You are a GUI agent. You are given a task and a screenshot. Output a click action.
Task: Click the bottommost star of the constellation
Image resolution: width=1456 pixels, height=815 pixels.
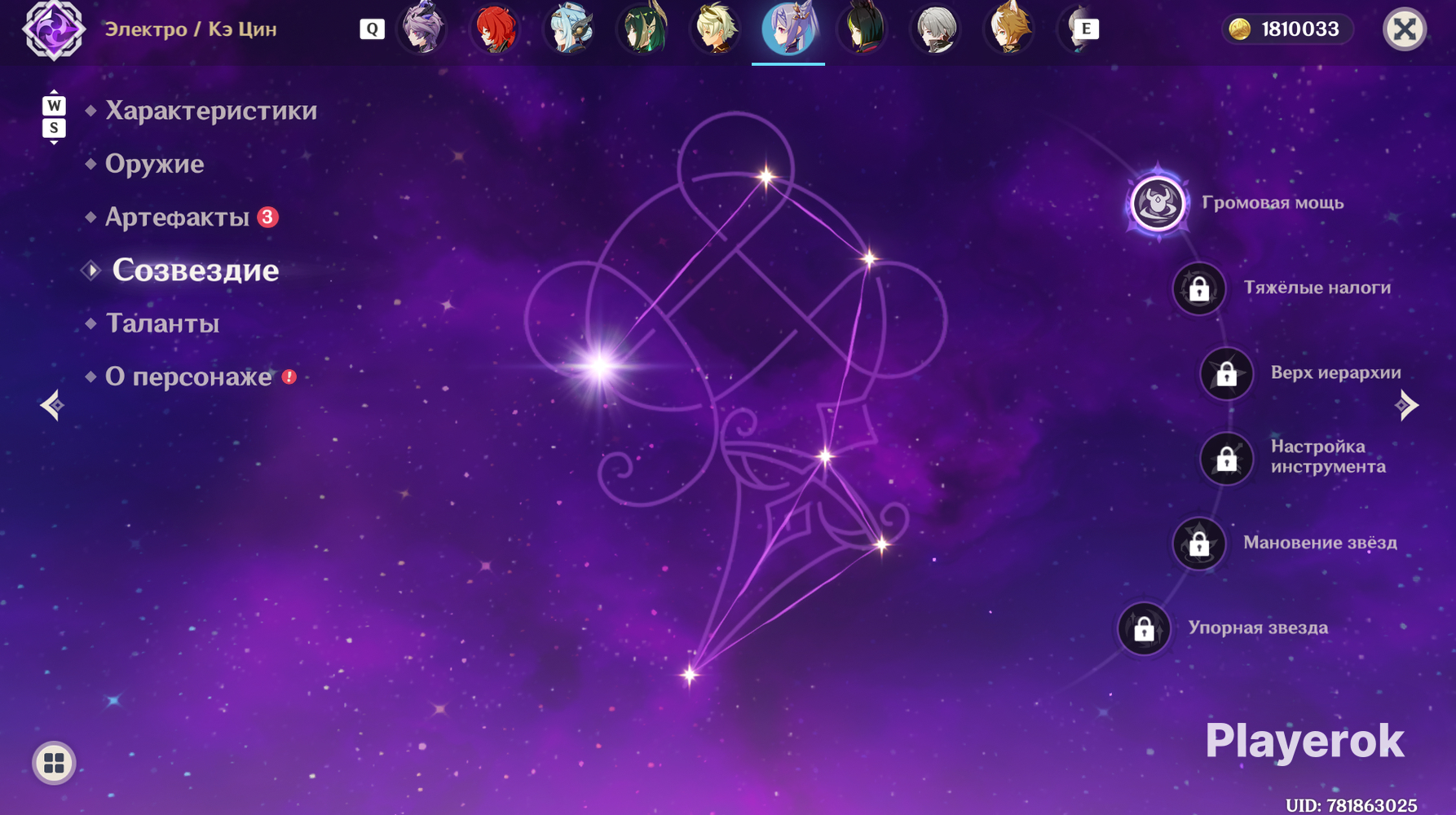point(690,674)
